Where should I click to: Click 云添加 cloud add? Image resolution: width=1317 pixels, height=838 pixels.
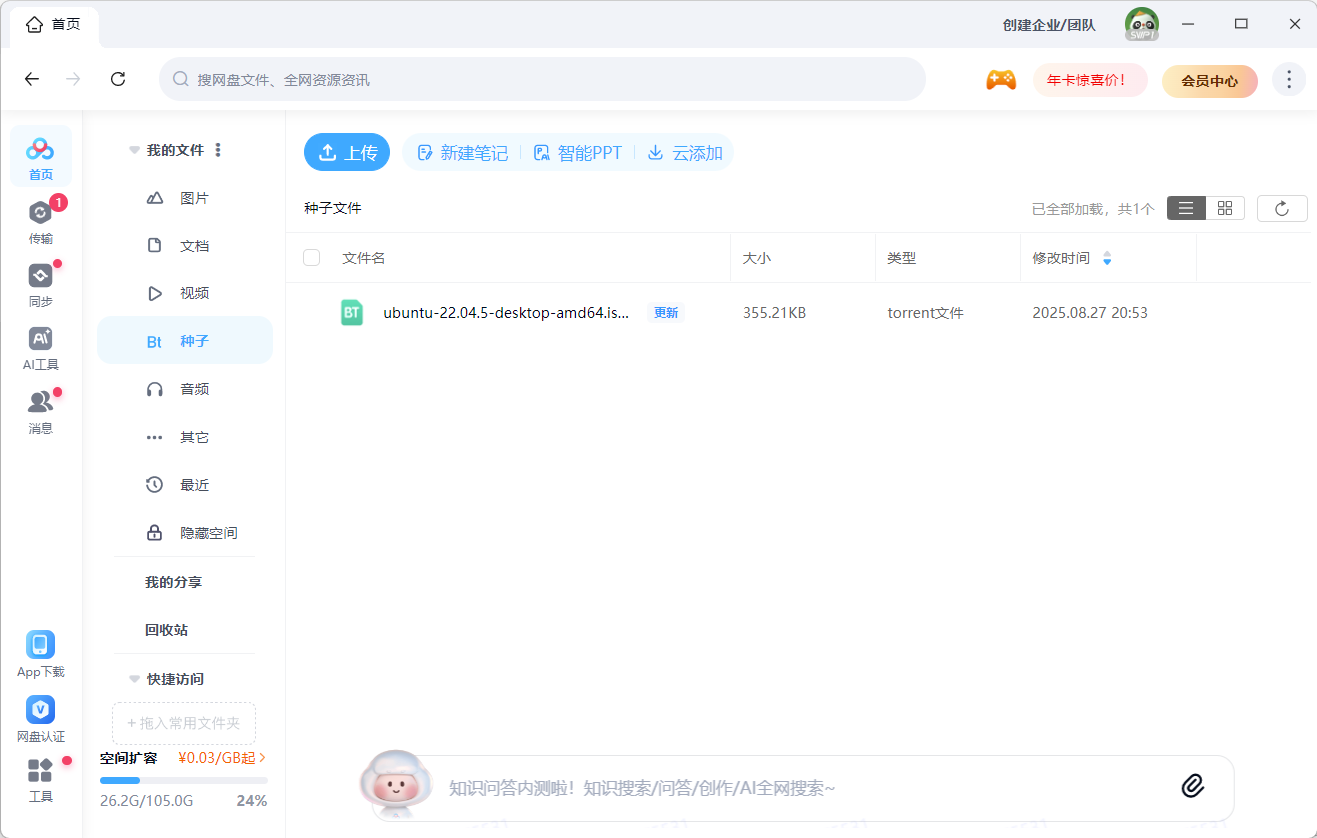pyautogui.click(x=685, y=153)
